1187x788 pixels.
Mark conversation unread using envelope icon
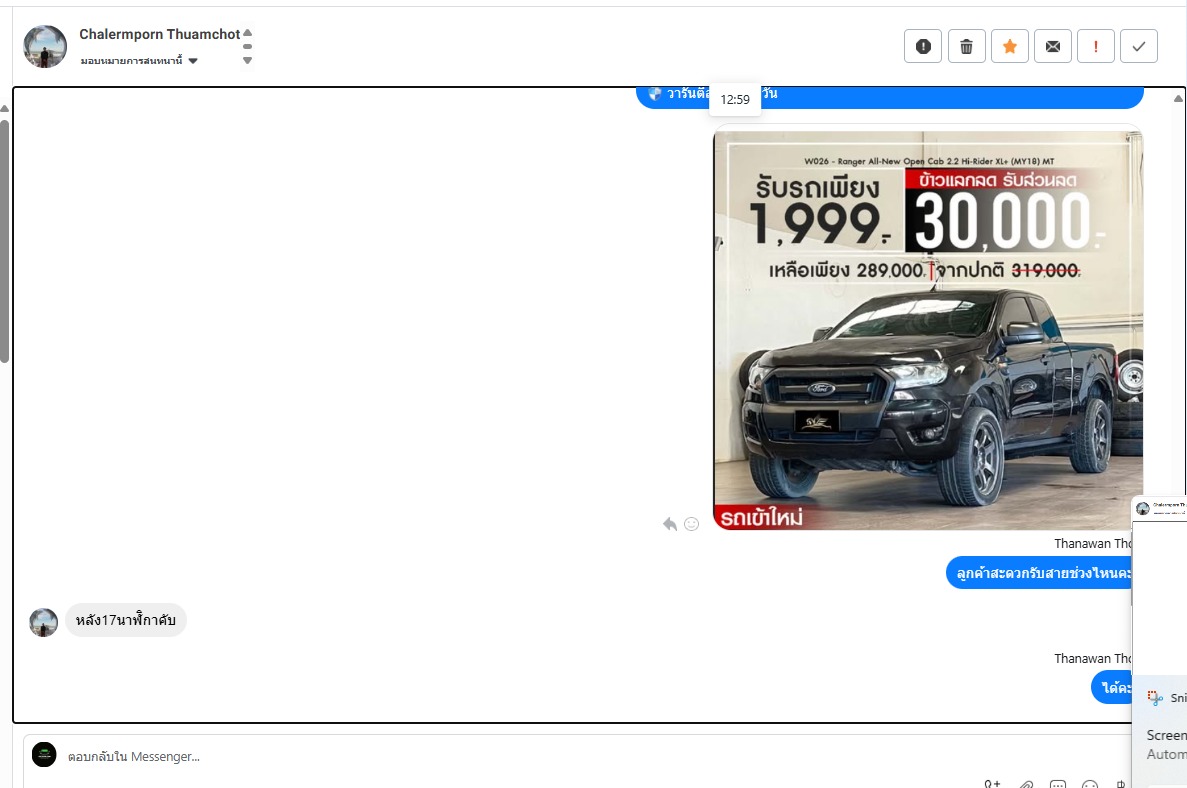(x=1053, y=47)
